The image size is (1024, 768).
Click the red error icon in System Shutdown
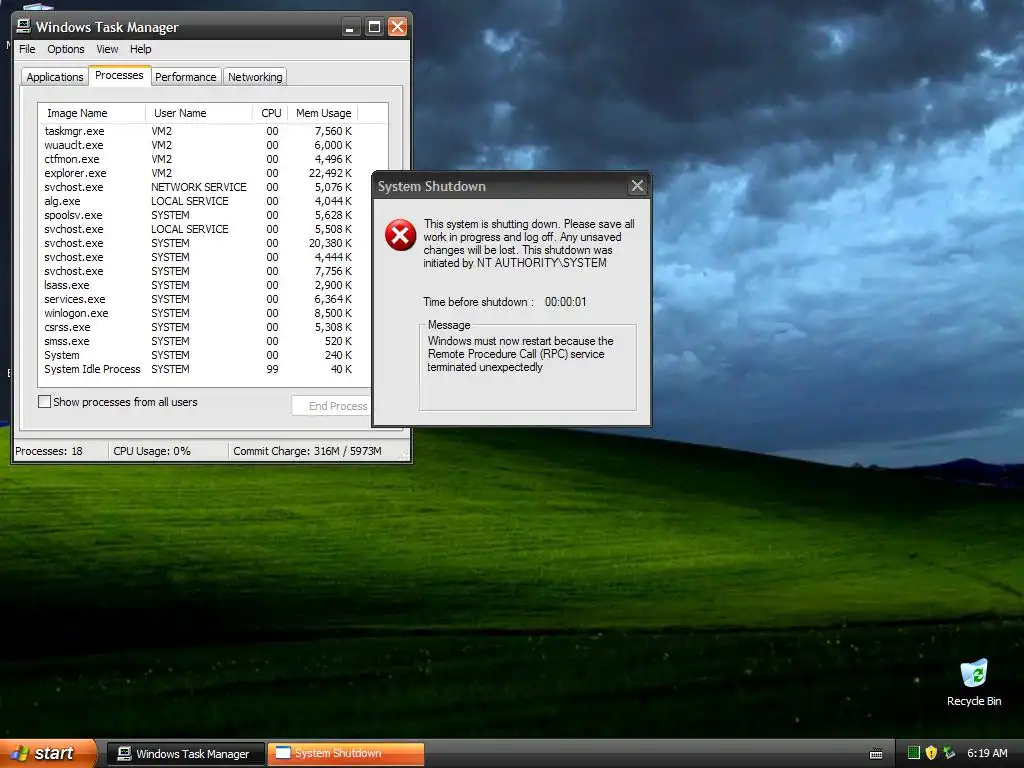click(x=400, y=235)
